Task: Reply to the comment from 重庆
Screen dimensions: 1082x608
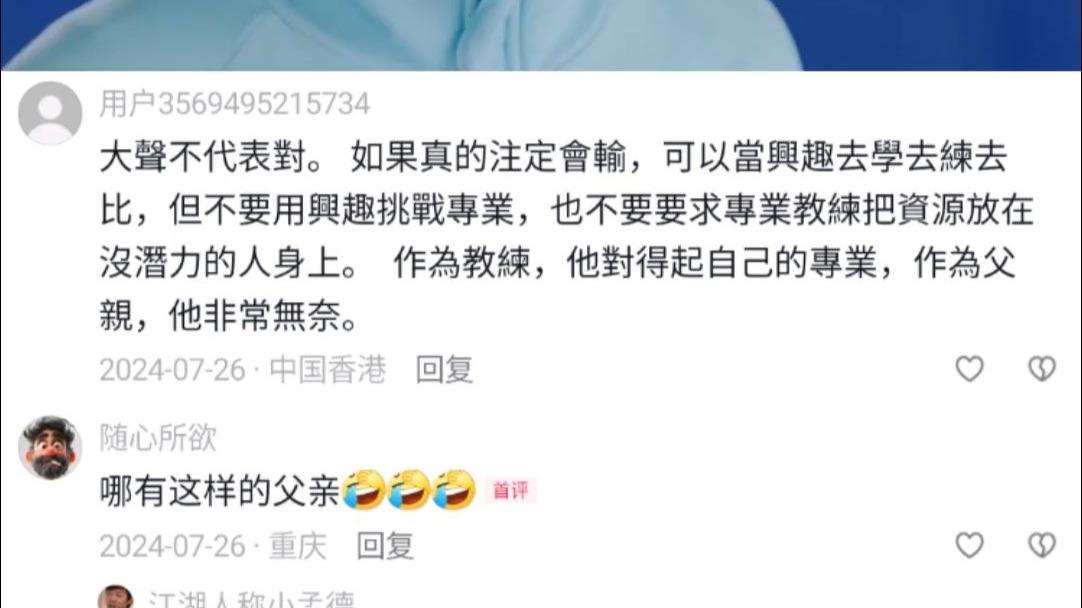Action: click(385, 546)
